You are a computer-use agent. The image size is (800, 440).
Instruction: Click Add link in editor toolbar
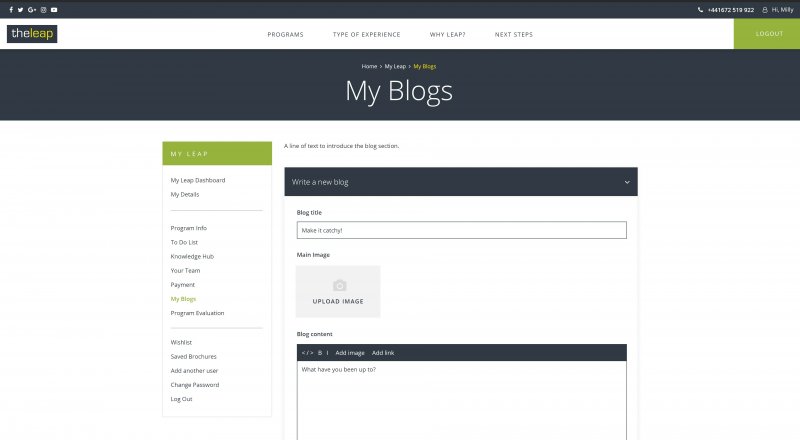coord(383,353)
